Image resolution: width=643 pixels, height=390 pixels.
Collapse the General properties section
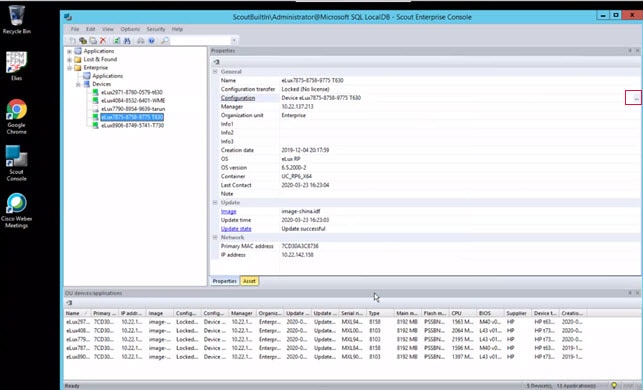(215, 71)
